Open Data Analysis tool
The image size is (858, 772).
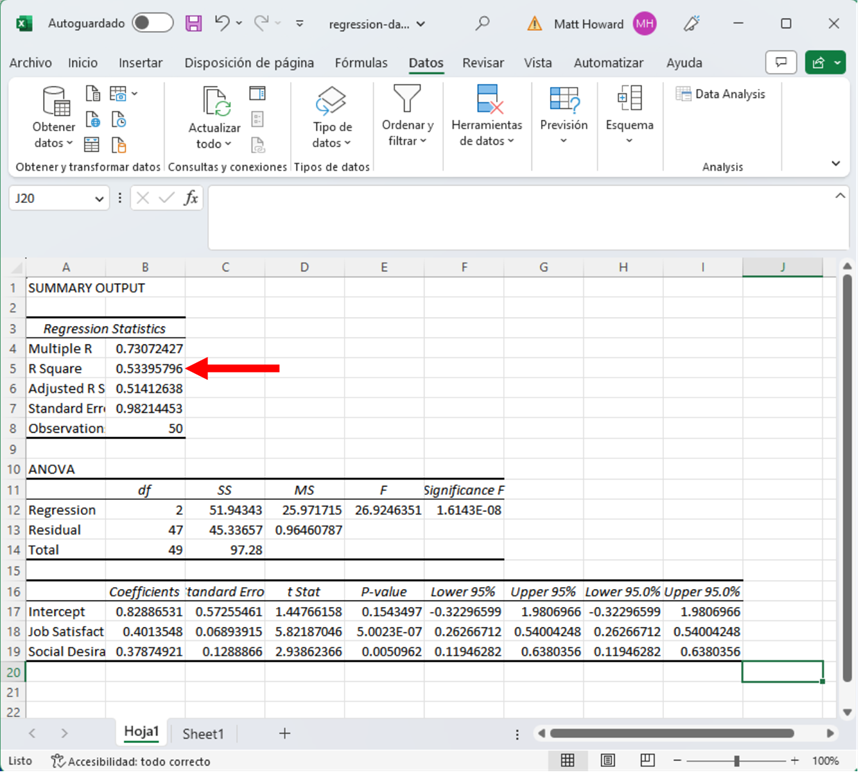click(x=720, y=94)
